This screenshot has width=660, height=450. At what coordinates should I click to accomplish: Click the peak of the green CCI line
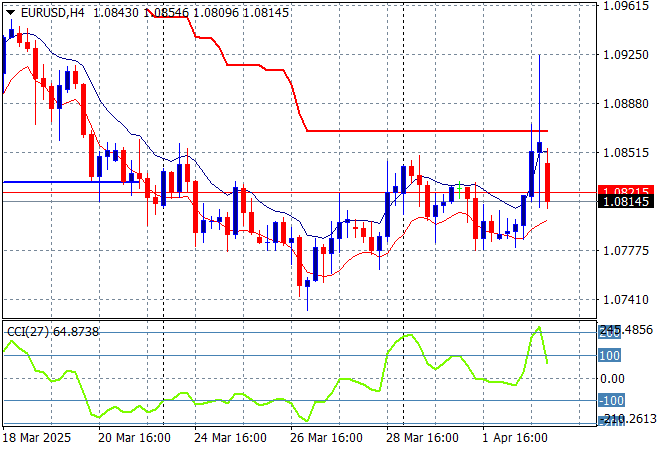[x=539, y=327]
